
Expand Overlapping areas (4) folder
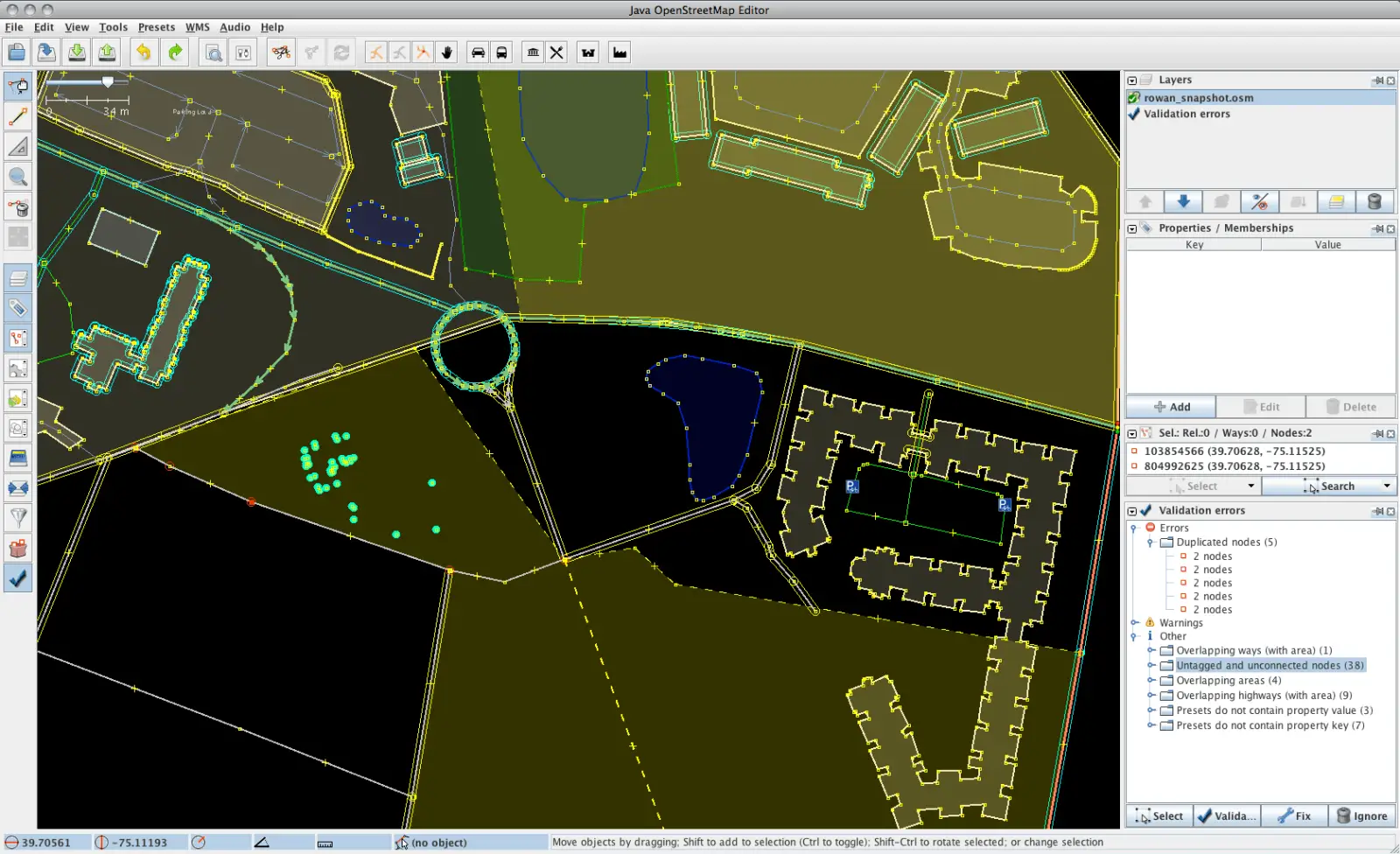pos(1151,681)
